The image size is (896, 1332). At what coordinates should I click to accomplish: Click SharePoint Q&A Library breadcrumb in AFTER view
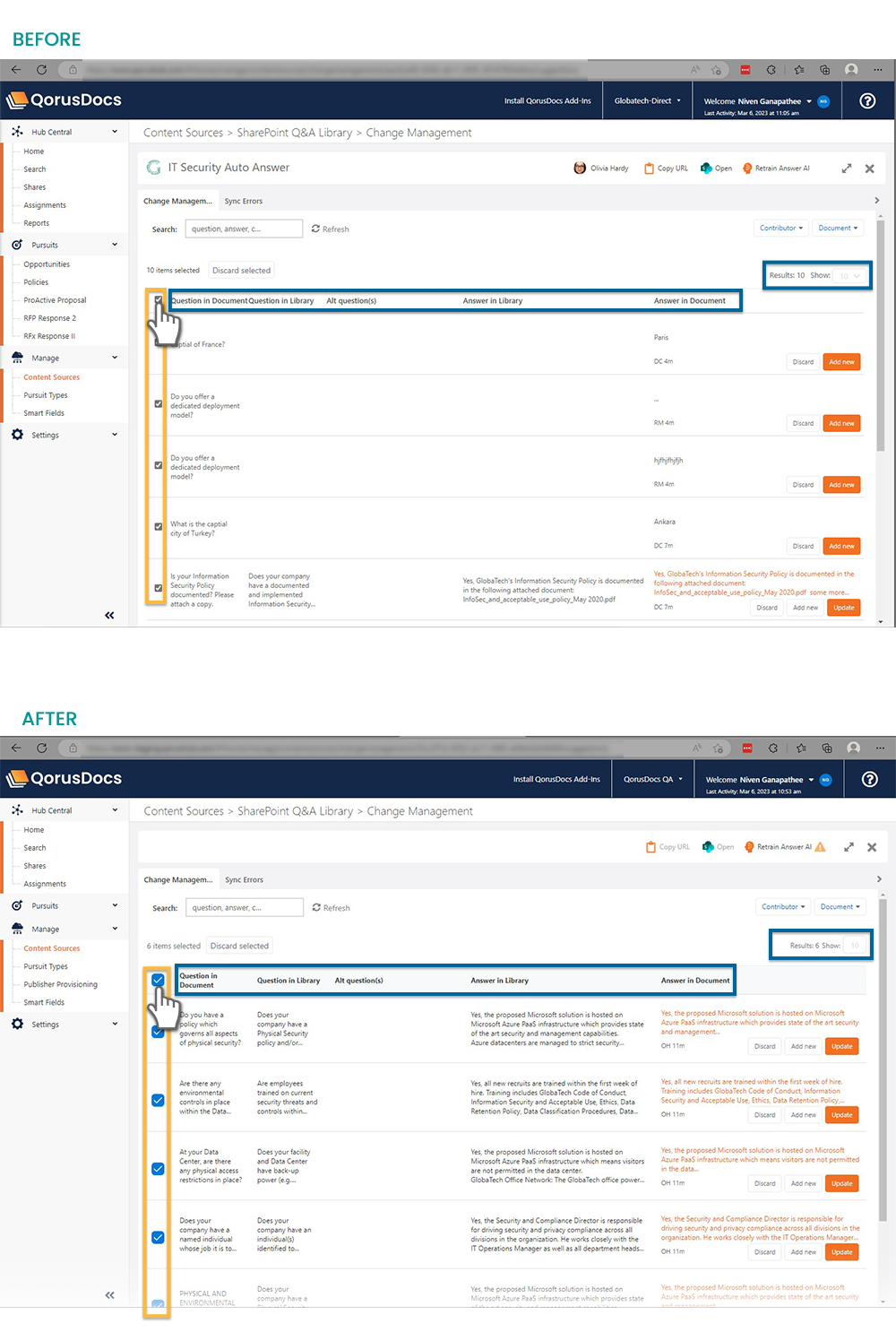pyautogui.click(x=295, y=810)
